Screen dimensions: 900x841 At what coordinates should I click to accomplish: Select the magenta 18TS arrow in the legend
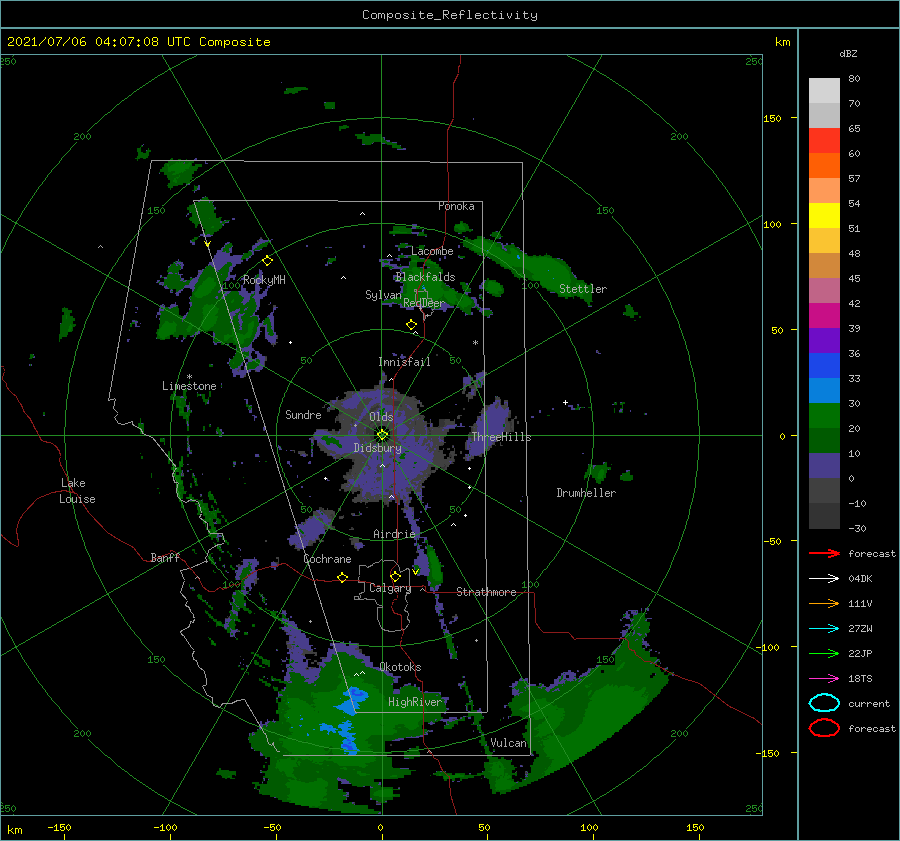pos(824,679)
